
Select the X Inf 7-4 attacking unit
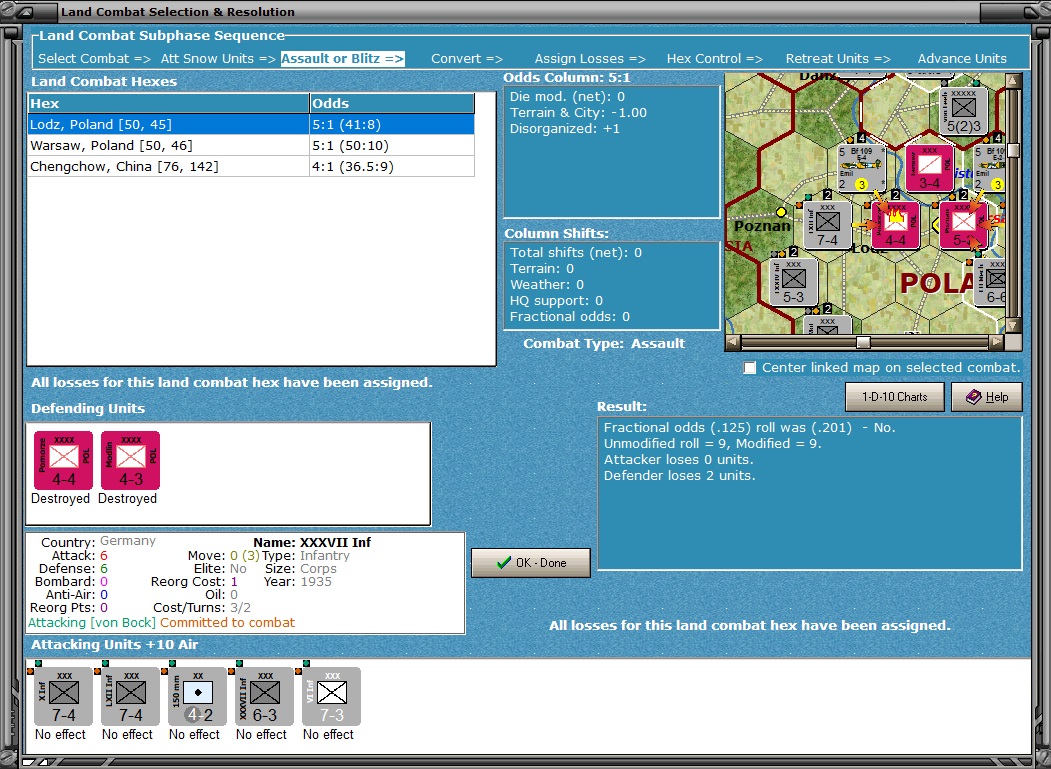pyautogui.click(x=63, y=696)
